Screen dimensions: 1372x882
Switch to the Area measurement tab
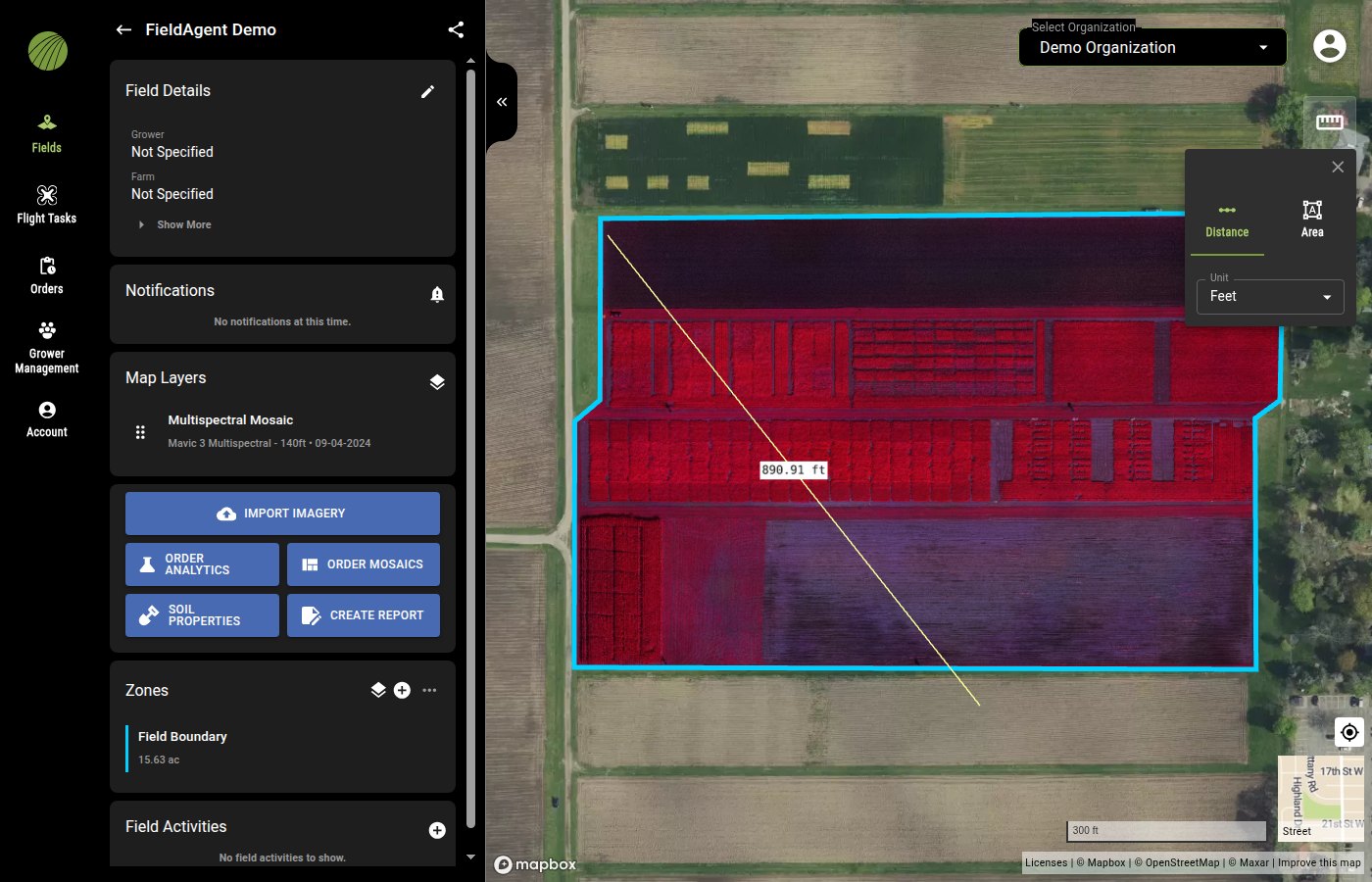[x=1312, y=220]
